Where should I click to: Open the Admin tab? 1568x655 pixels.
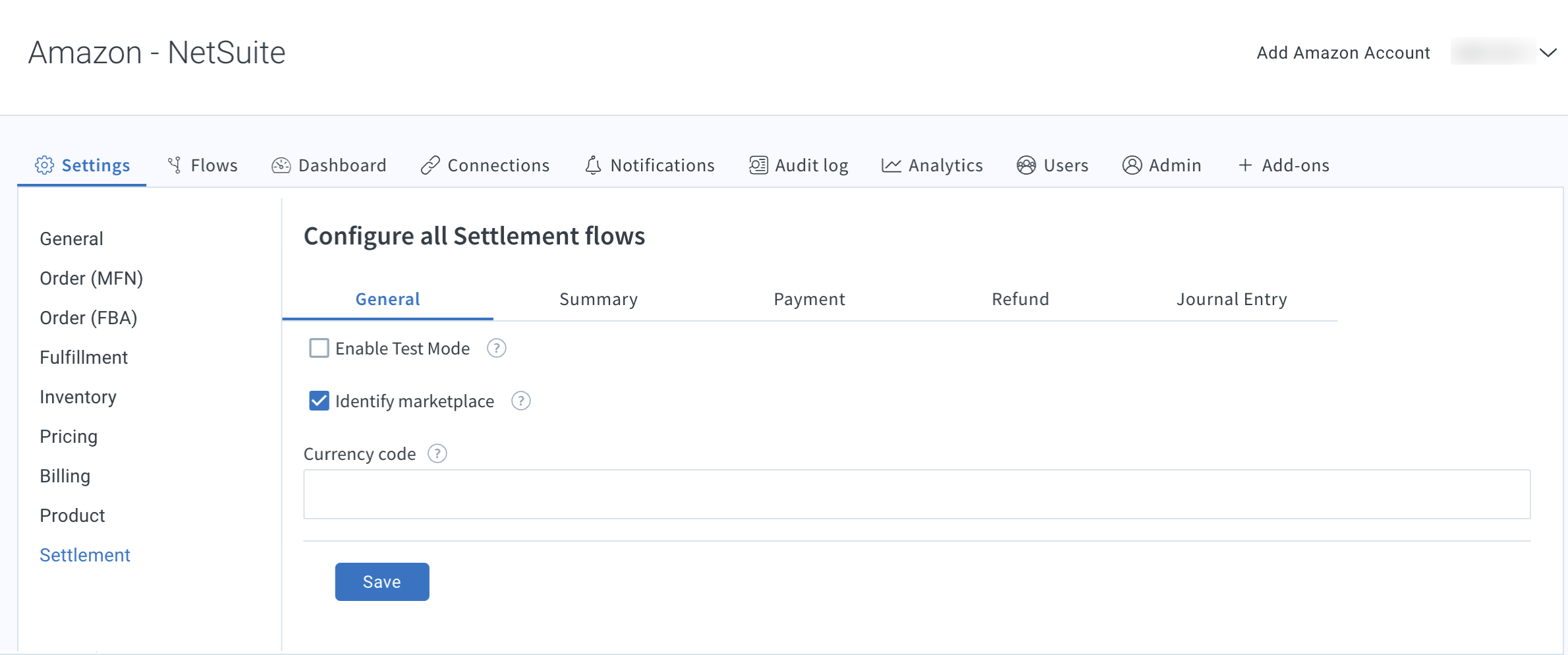[x=1162, y=165]
